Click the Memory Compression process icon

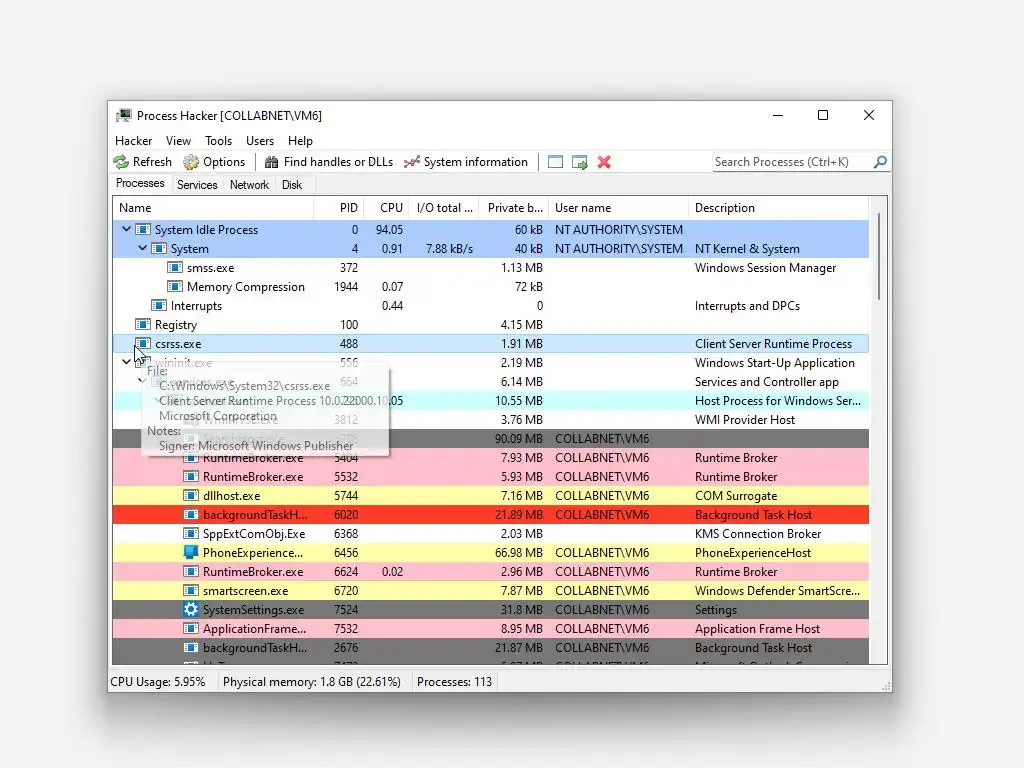[x=175, y=287]
